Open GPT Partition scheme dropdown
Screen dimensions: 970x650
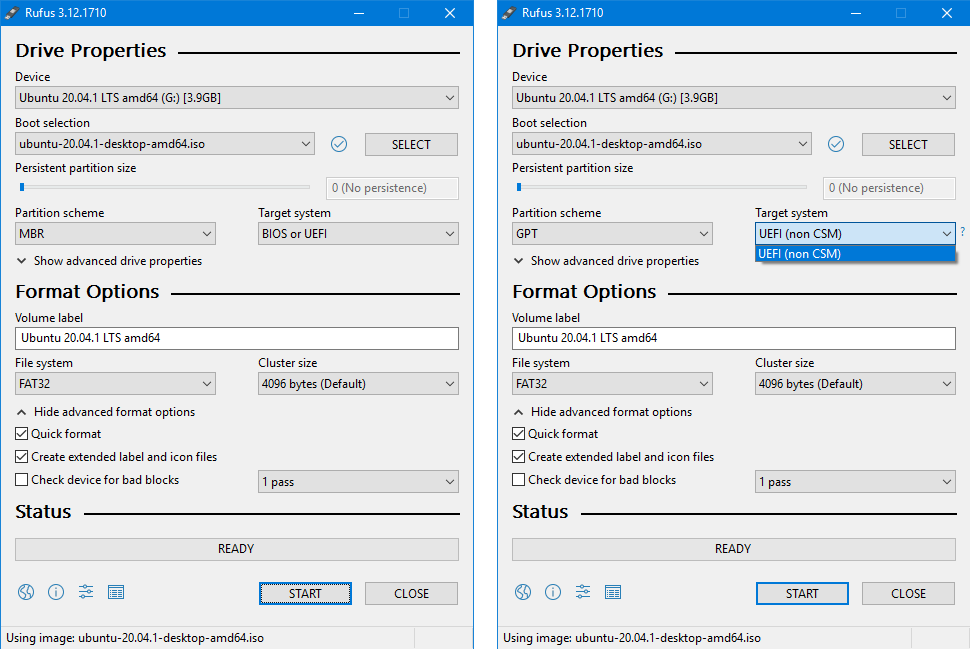click(x=612, y=234)
